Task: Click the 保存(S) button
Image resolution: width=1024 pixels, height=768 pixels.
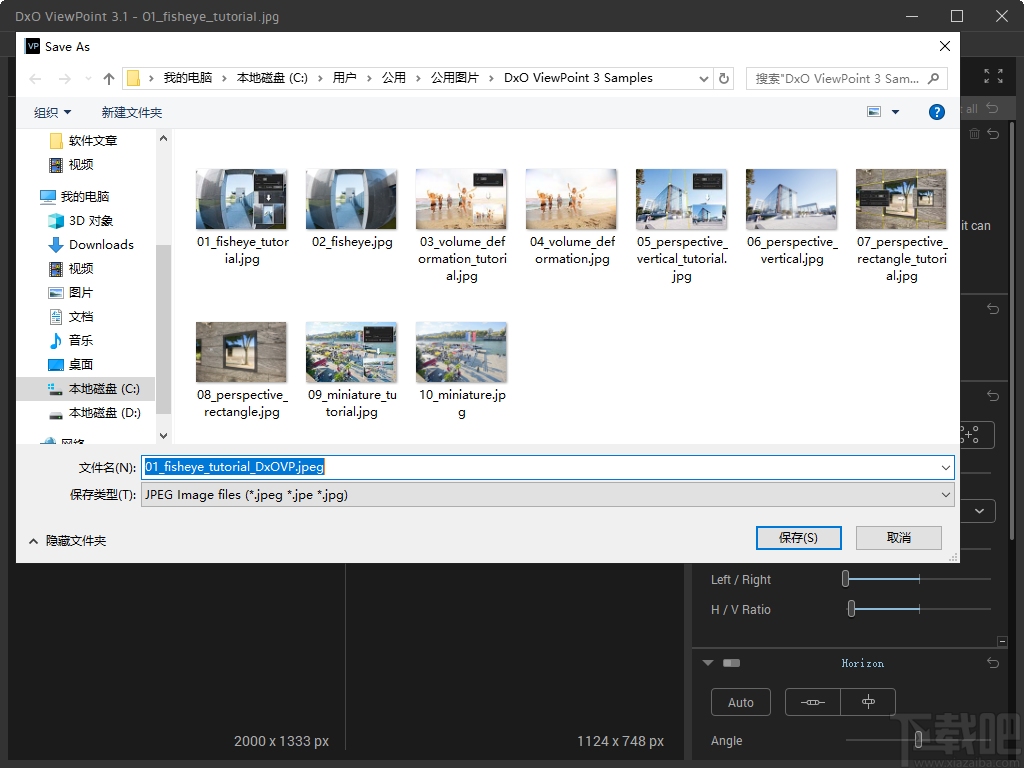Action: [798, 538]
